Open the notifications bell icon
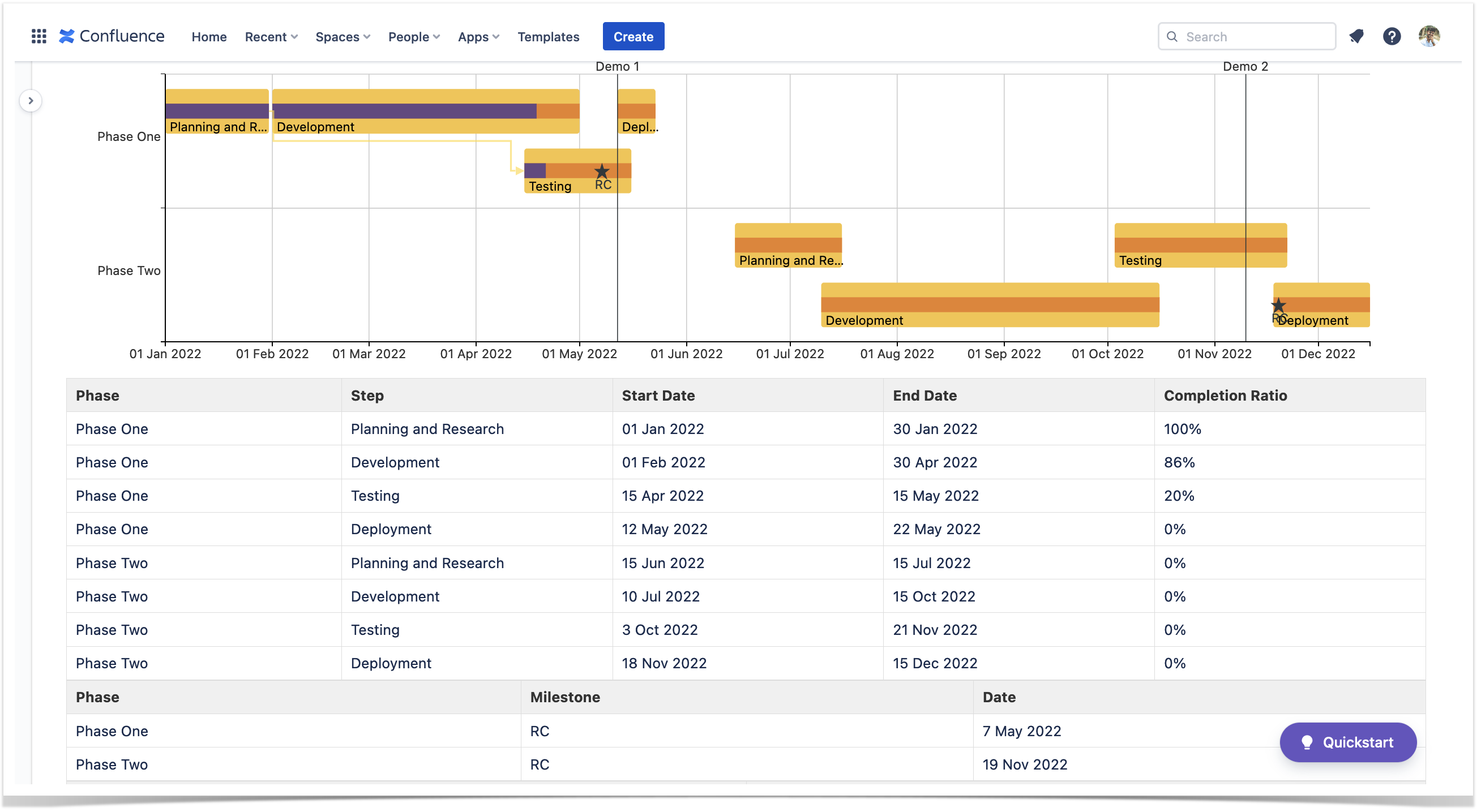 (x=1357, y=36)
